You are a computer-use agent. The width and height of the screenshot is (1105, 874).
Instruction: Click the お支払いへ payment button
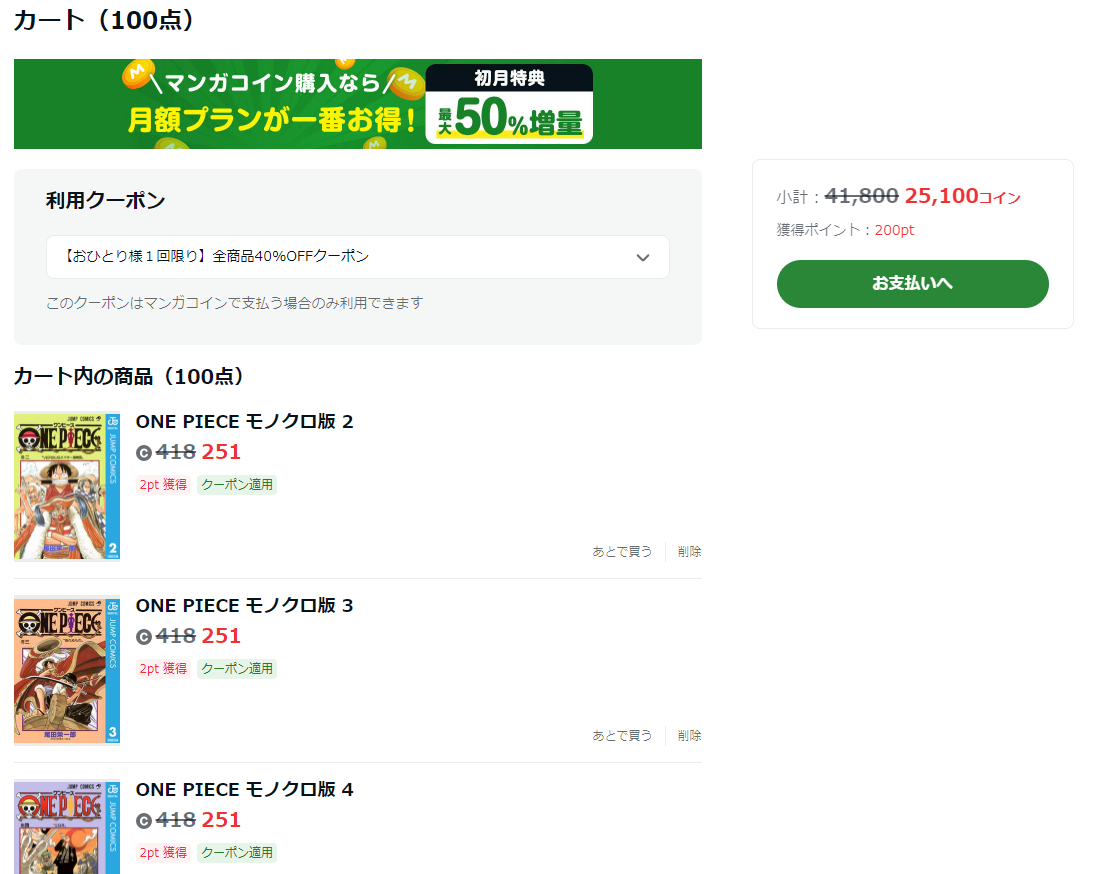912,284
